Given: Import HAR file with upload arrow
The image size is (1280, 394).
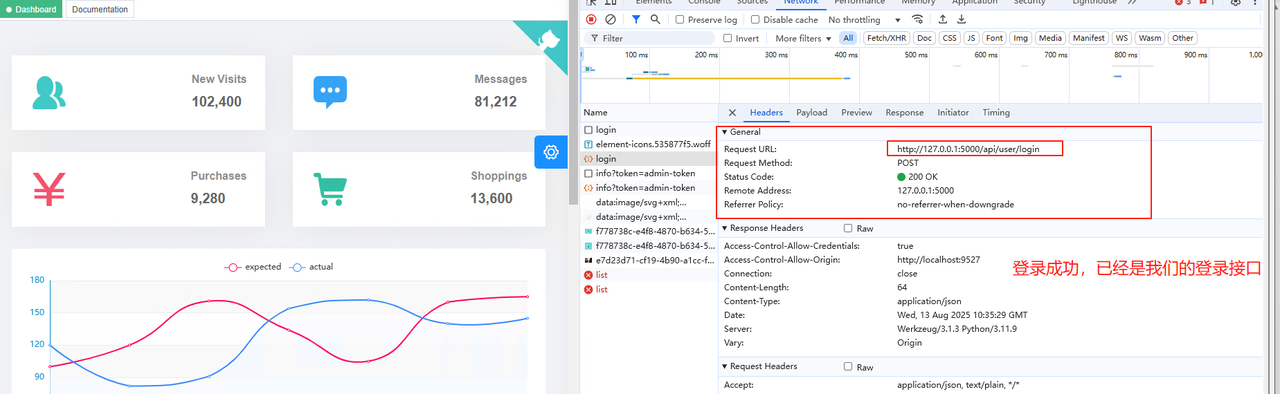Looking at the screenshot, I should point(942,19).
